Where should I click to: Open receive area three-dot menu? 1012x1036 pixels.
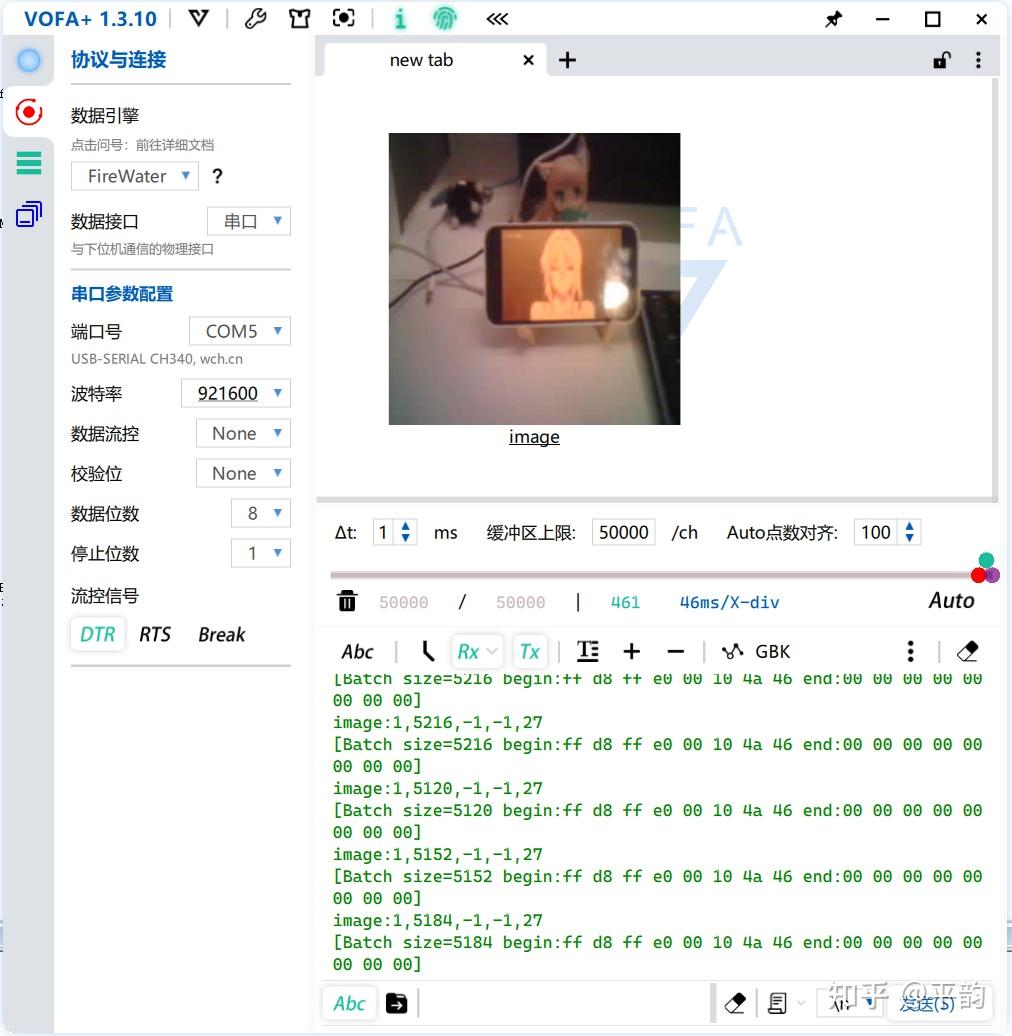tap(910, 651)
